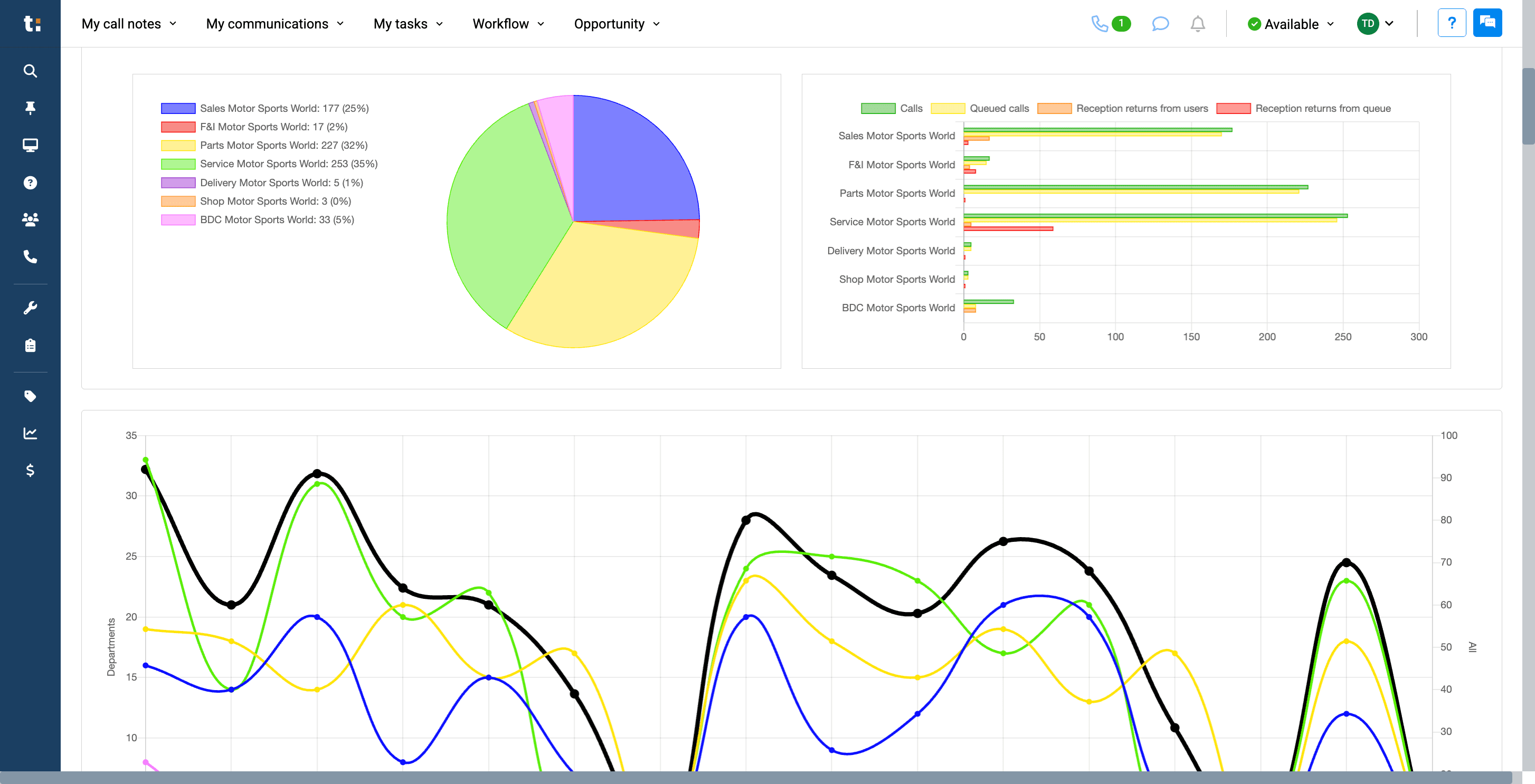Open the users group sidebar icon
The image size is (1535, 784).
coord(31,220)
